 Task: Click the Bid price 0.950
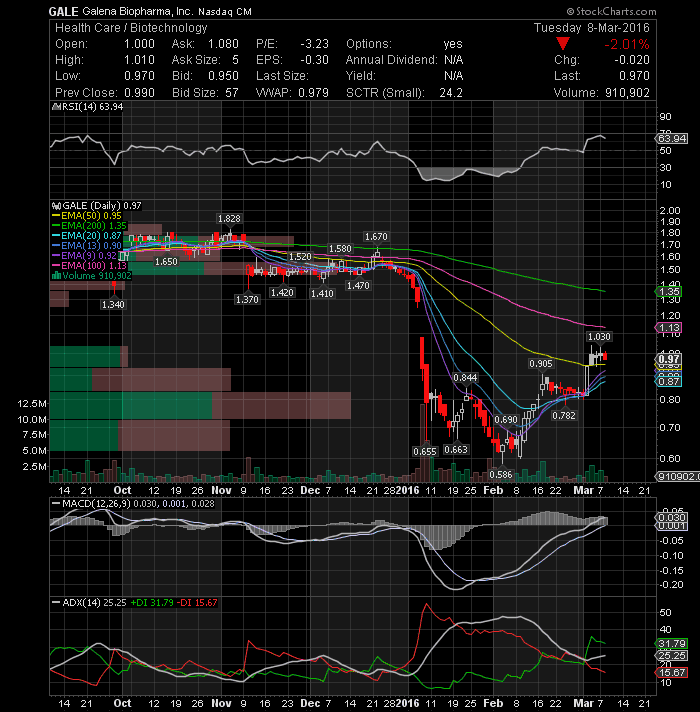223,76
